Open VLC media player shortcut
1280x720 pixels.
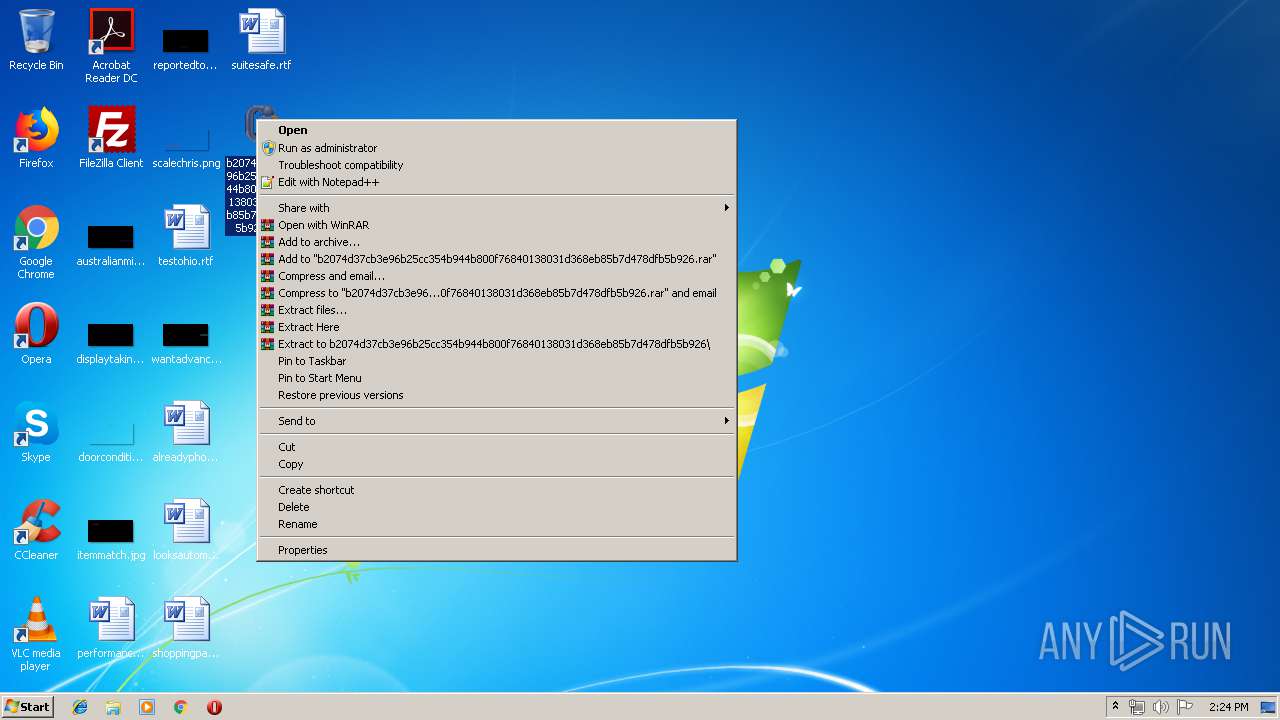tap(36, 634)
